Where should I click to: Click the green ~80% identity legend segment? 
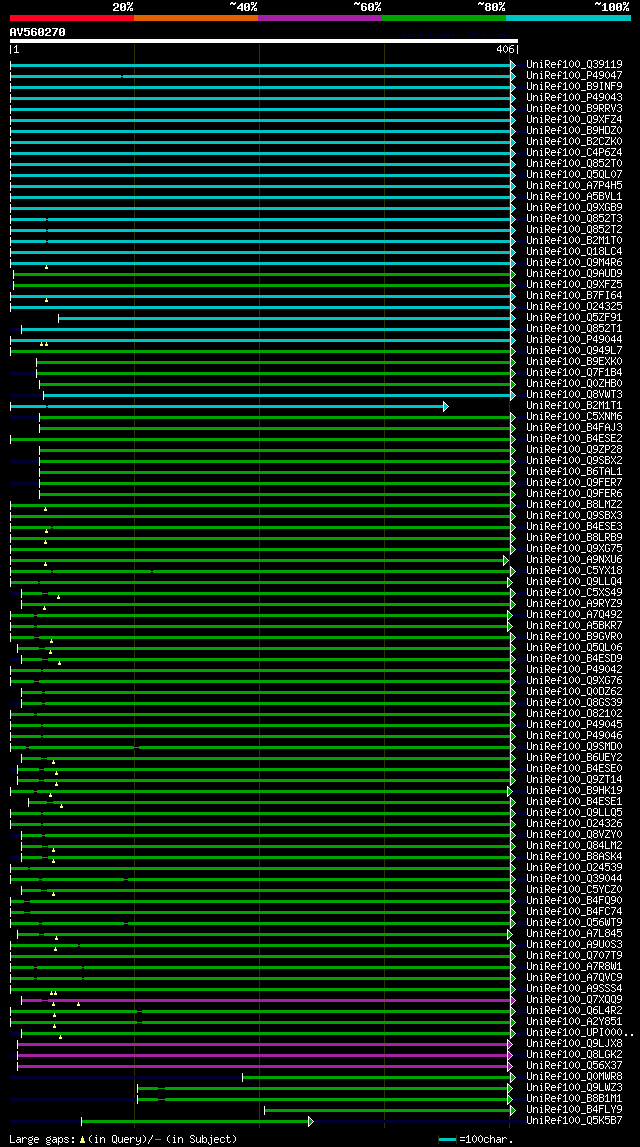point(444,18)
